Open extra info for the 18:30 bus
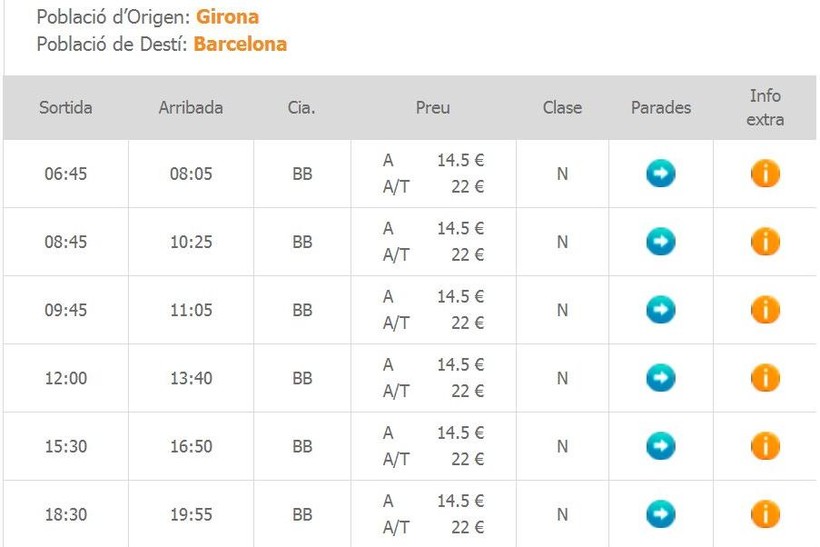Image resolution: width=820 pixels, height=547 pixels. [765, 514]
